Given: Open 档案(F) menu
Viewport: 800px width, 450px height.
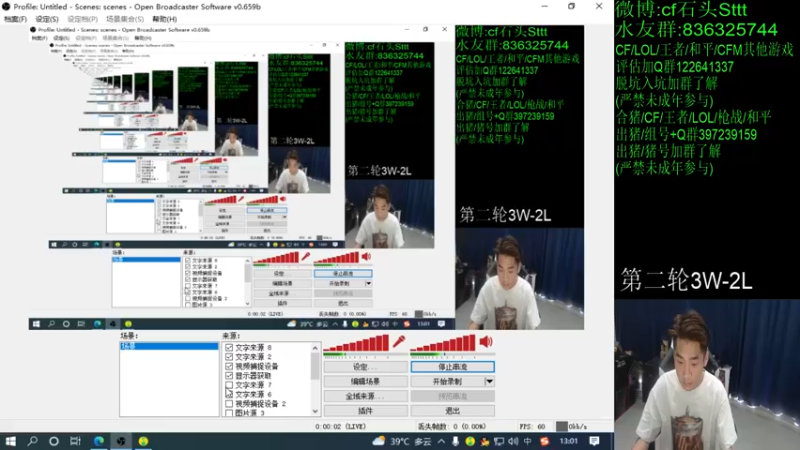Looking at the screenshot, I should [x=15, y=19].
